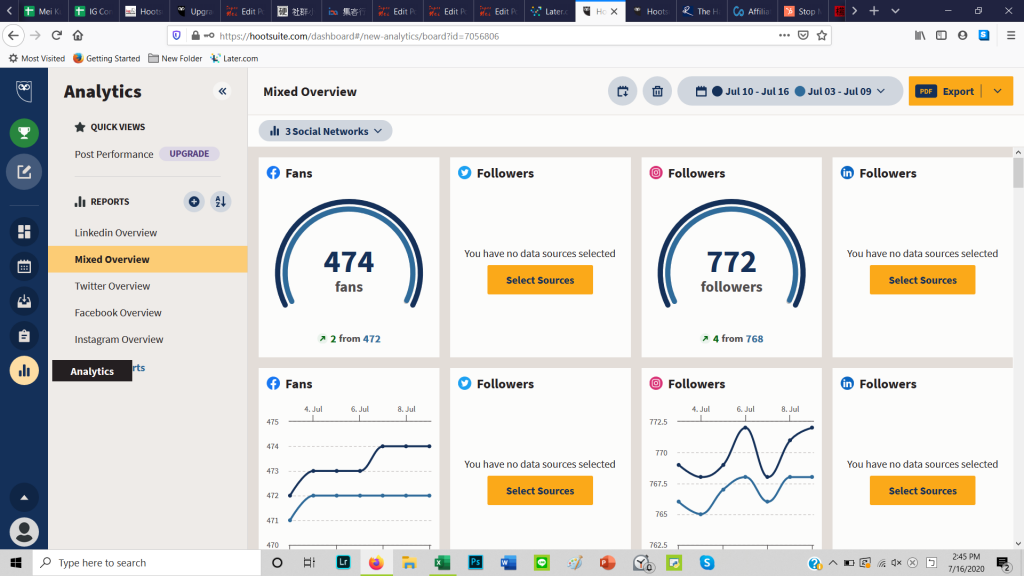Click the UPGRADE badge next to Post Performance
Viewport: 1024px width, 576px height.
pyautogui.click(x=189, y=154)
